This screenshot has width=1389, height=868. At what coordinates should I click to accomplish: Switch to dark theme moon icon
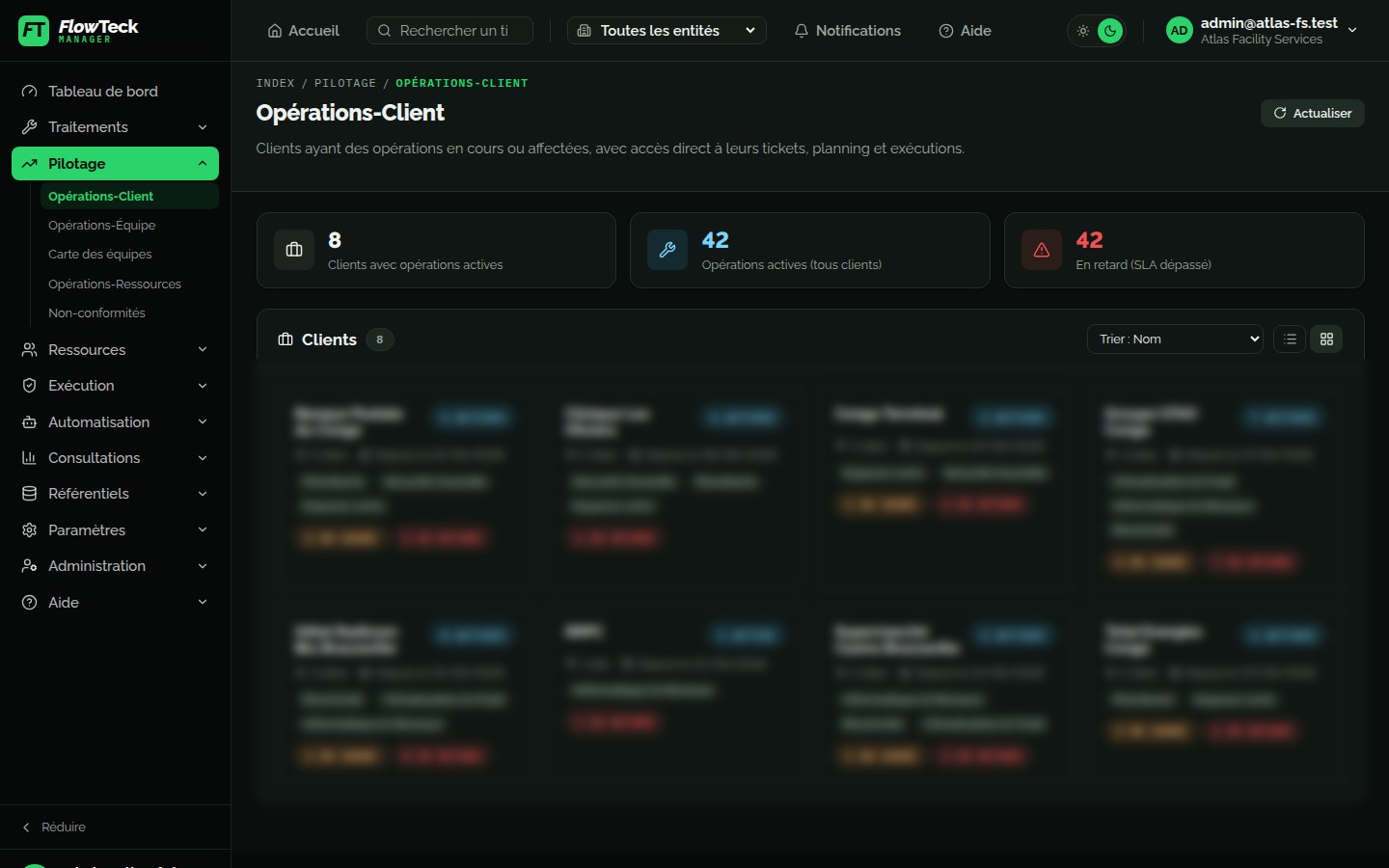pos(1110,31)
